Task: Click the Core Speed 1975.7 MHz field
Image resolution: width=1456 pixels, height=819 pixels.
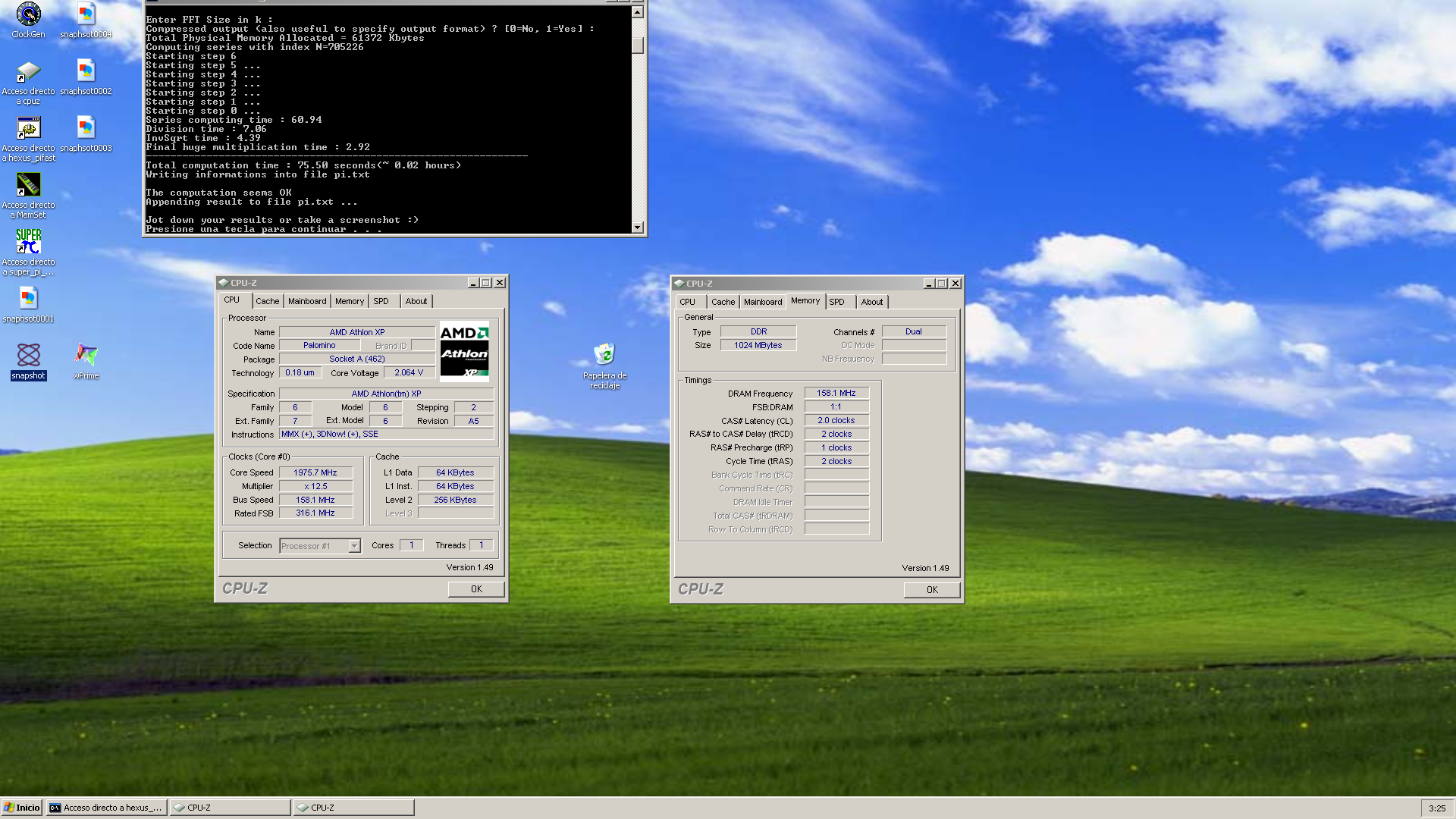Action: click(x=315, y=472)
